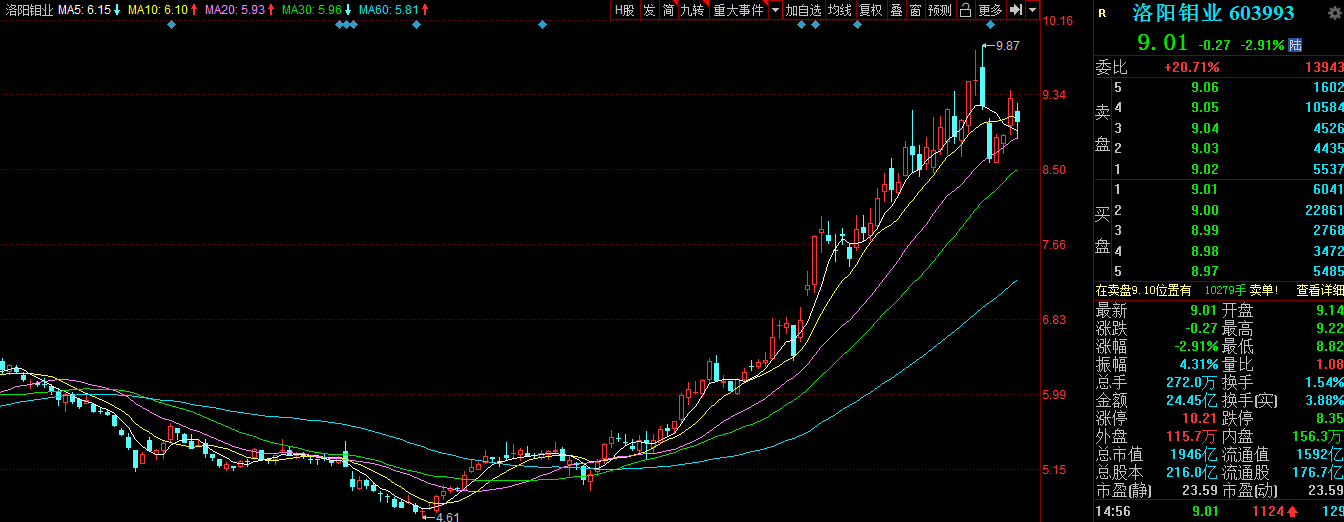Viewport: 1344px width, 522px height.
Task: Click the 简 simplified view icon
Action: click(668, 10)
